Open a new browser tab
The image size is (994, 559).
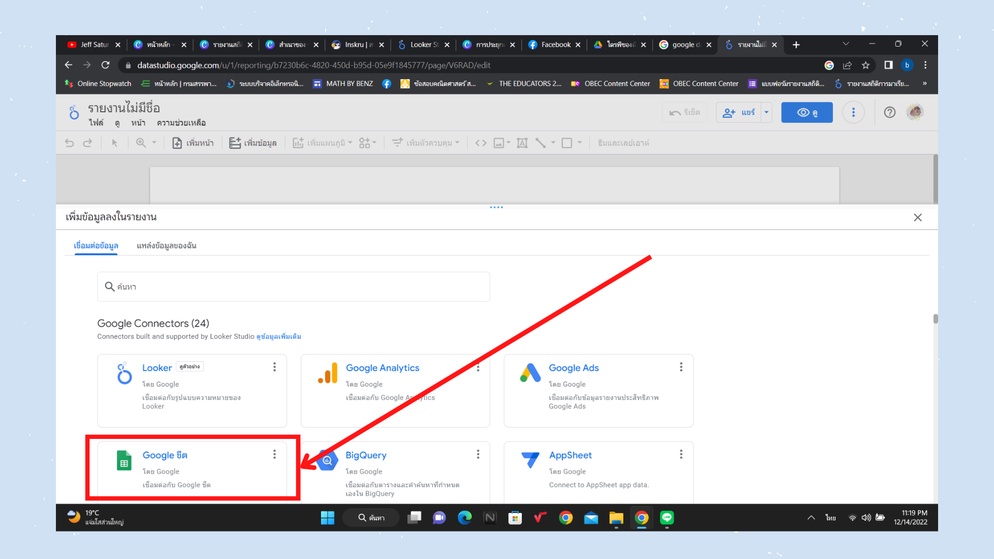[796, 44]
